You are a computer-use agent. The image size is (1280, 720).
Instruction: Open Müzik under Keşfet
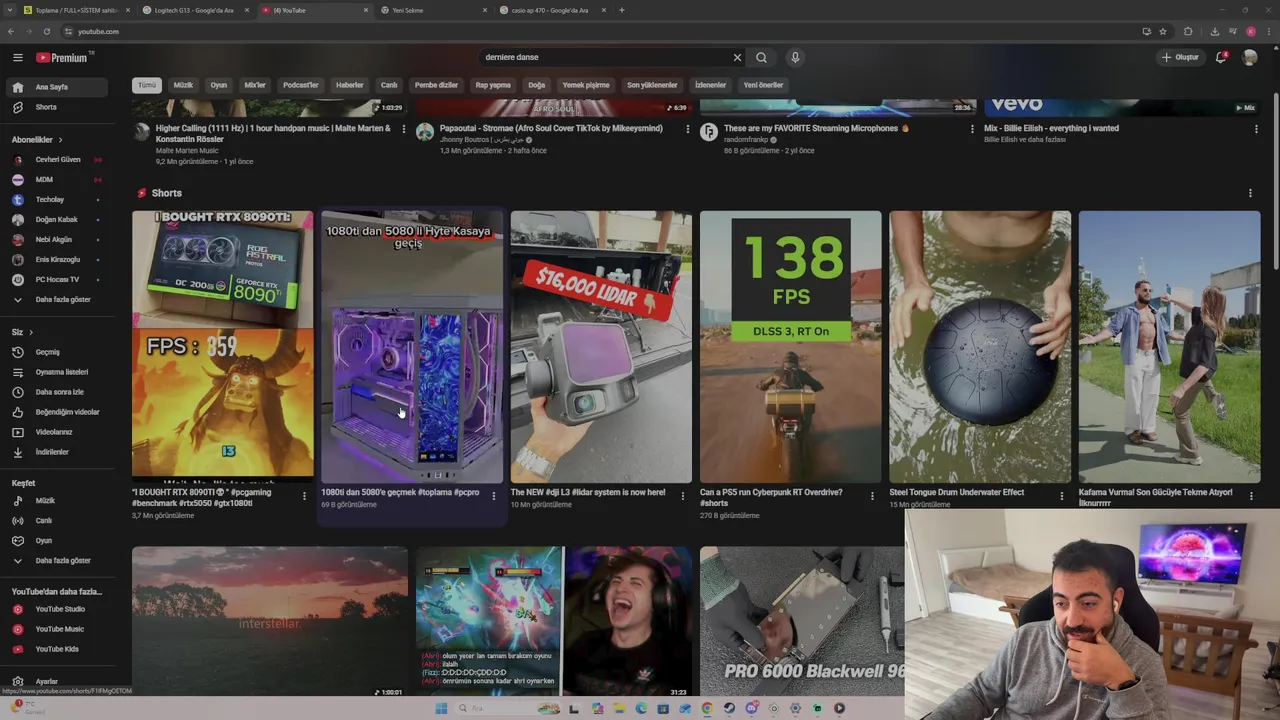click(58, 501)
